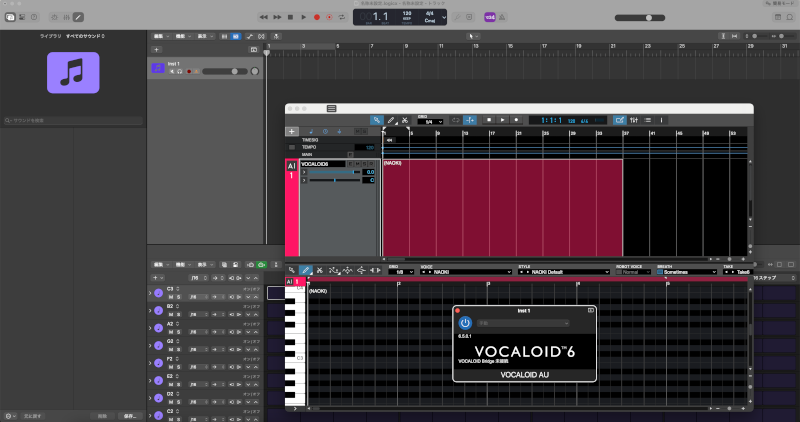Screen dimensions: 800x422
Task: Select piano-roll arrow tool in VOCALOID editor
Action: [292, 270]
